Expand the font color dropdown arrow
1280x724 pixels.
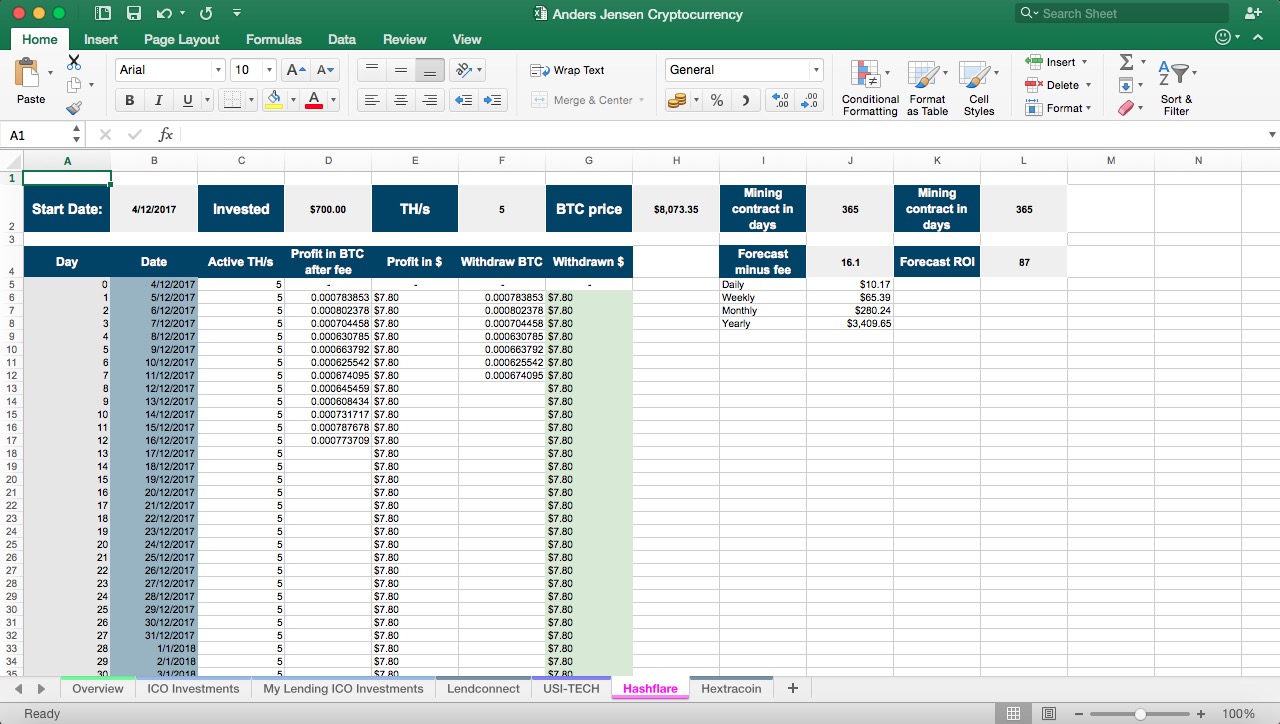[x=333, y=100]
